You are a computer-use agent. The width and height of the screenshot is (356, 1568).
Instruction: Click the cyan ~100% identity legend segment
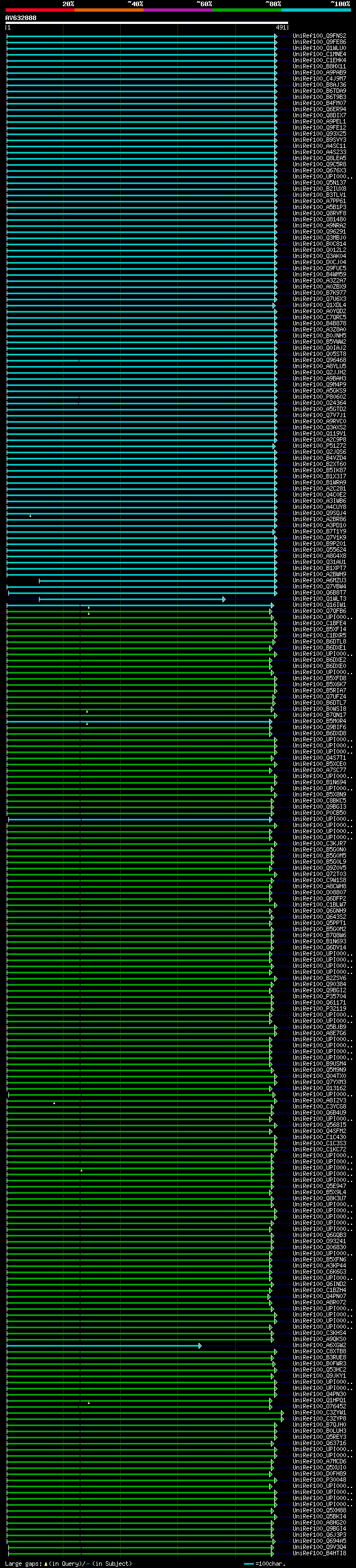(x=317, y=10)
